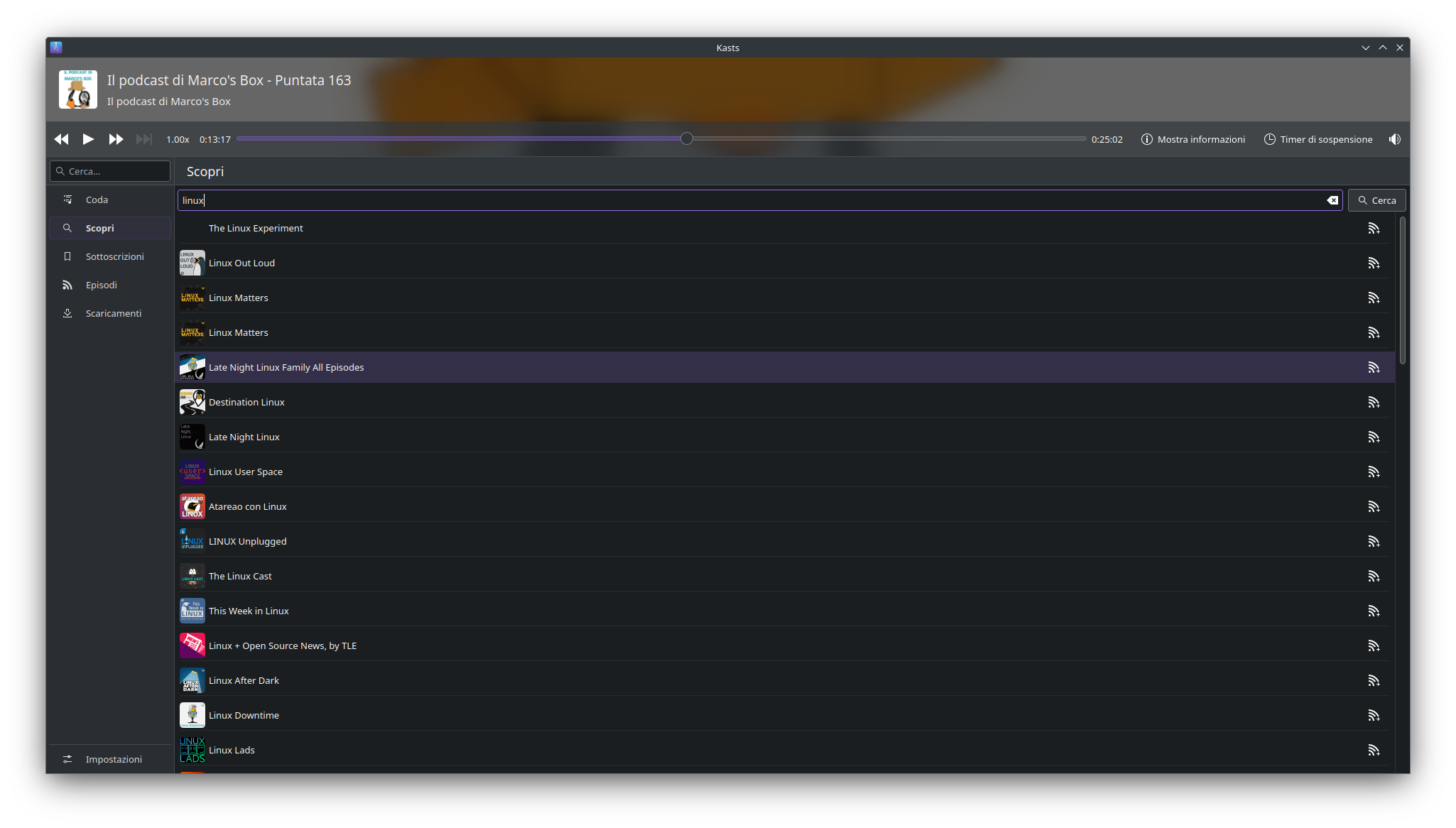The height and width of the screenshot is (828, 1456).
Task: Click the results list scrollbar
Action: point(1403,290)
